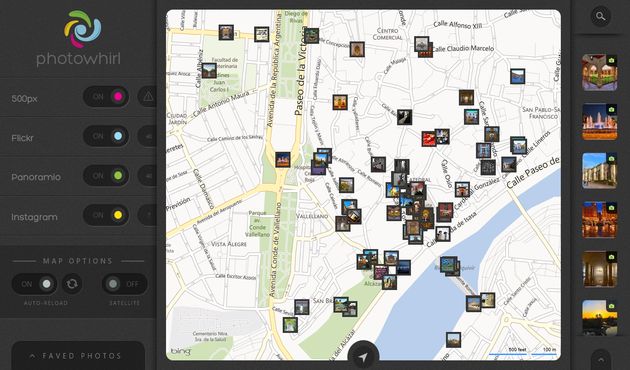Enable the Satellite map toggle

click(x=125, y=284)
